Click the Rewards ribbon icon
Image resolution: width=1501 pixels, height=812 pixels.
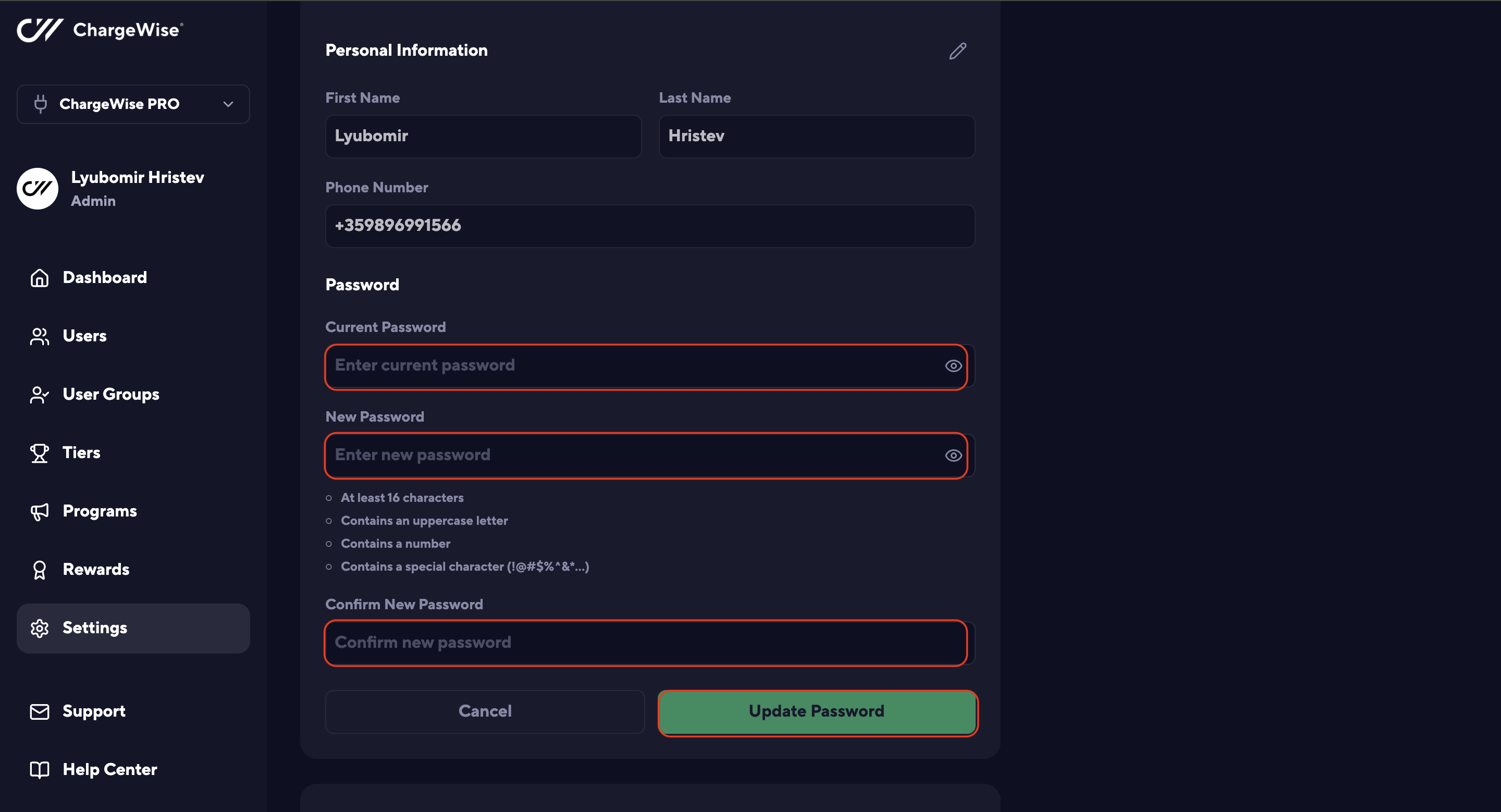39,570
